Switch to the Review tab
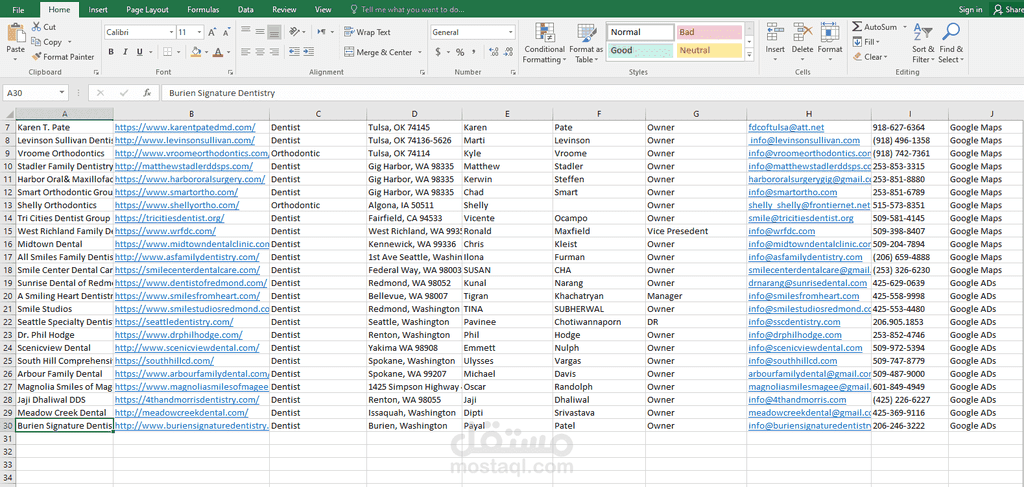 284,9
